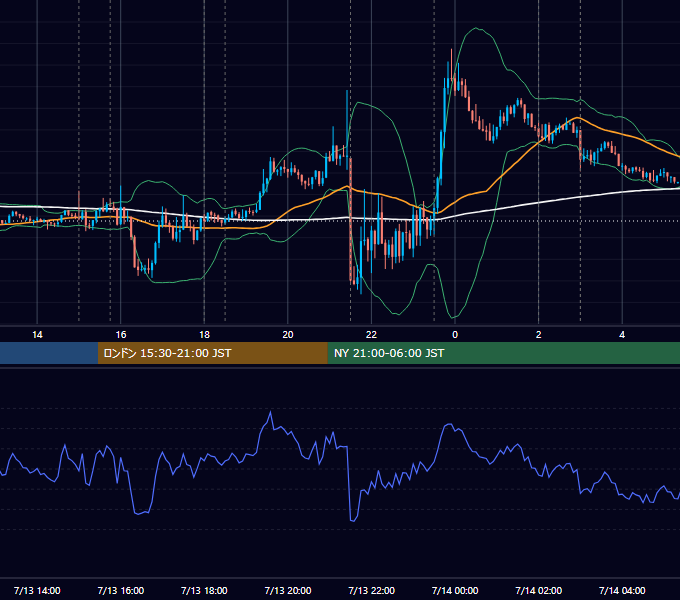Click the 7/13 18:00 time label
The image size is (680, 600).
coord(204,591)
